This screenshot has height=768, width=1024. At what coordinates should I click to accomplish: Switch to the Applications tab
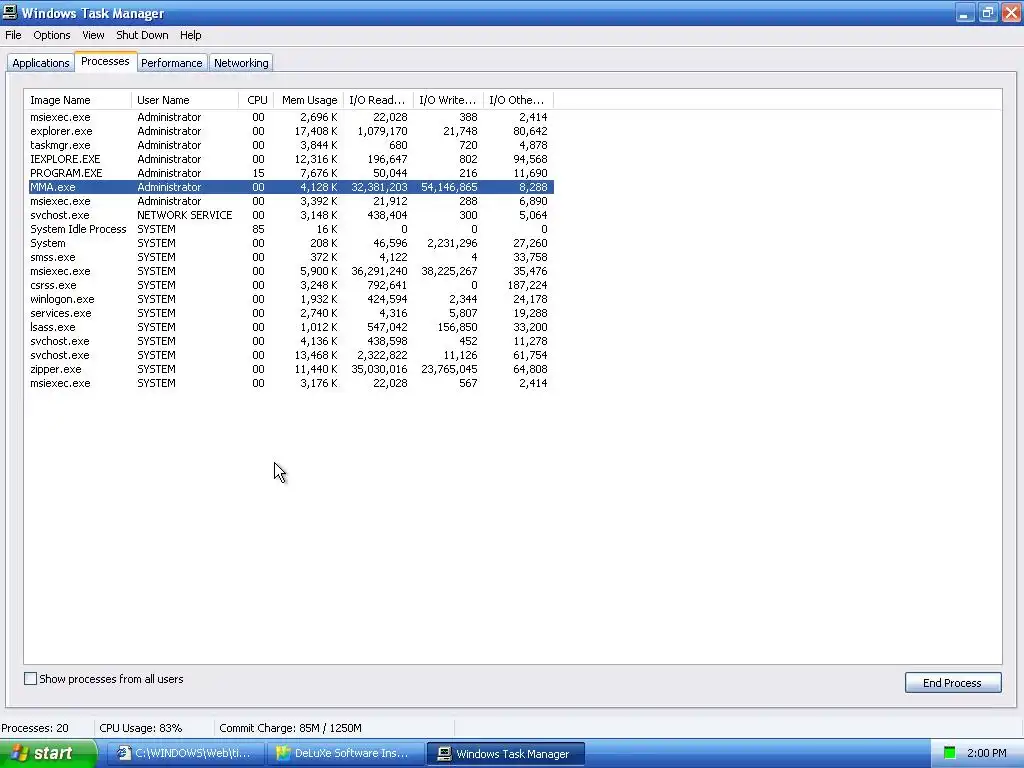pos(40,63)
